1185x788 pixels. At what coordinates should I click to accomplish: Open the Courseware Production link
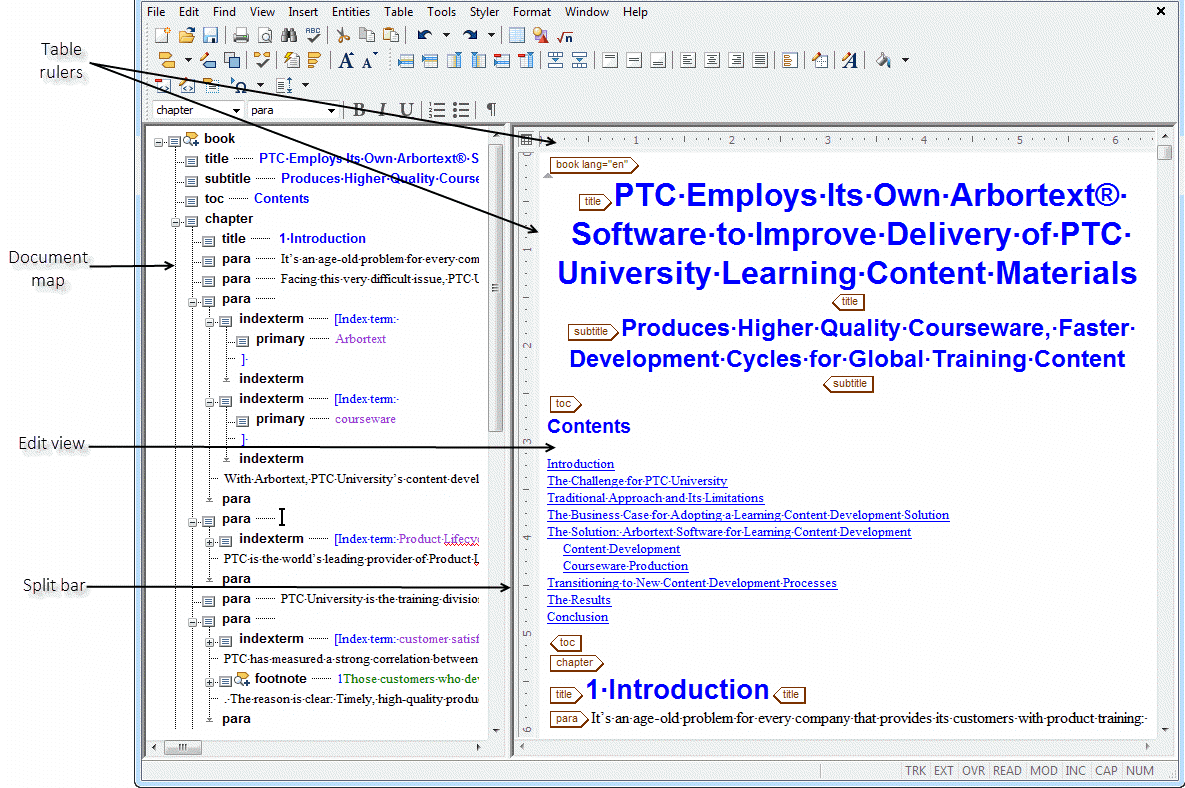(x=625, y=566)
